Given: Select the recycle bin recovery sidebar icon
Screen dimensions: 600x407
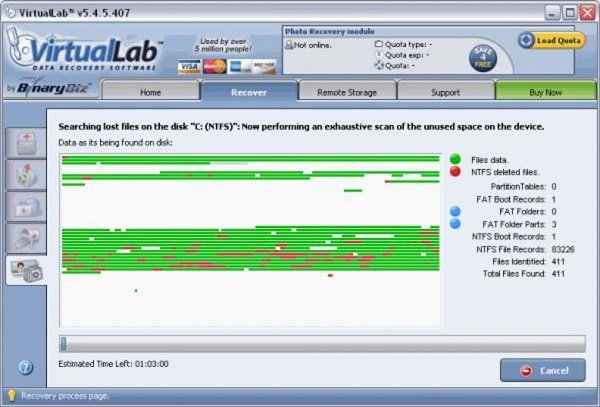Looking at the screenshot, I should point(26,175).
